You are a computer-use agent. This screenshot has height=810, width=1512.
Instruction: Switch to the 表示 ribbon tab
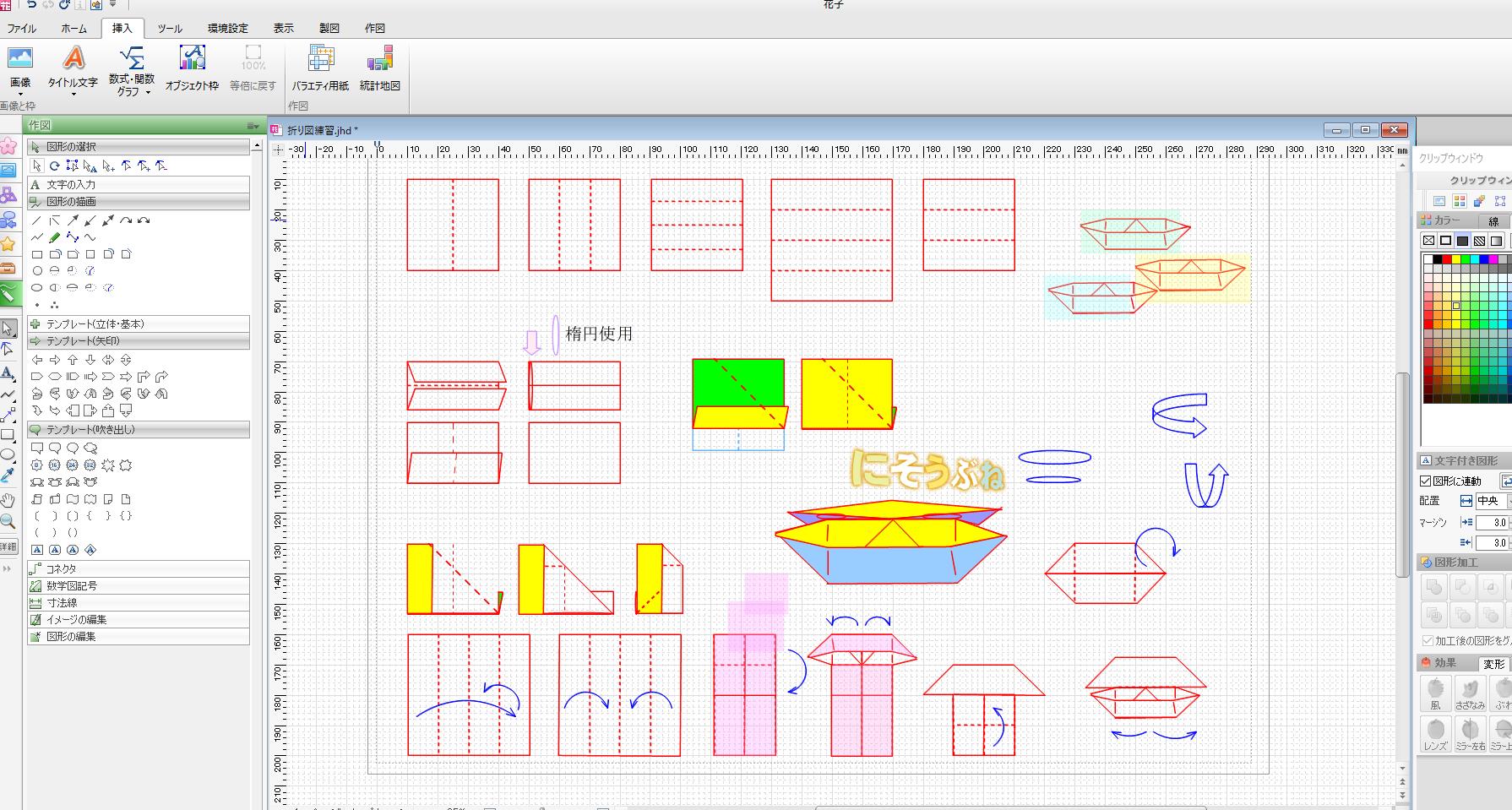pos(284,29)
